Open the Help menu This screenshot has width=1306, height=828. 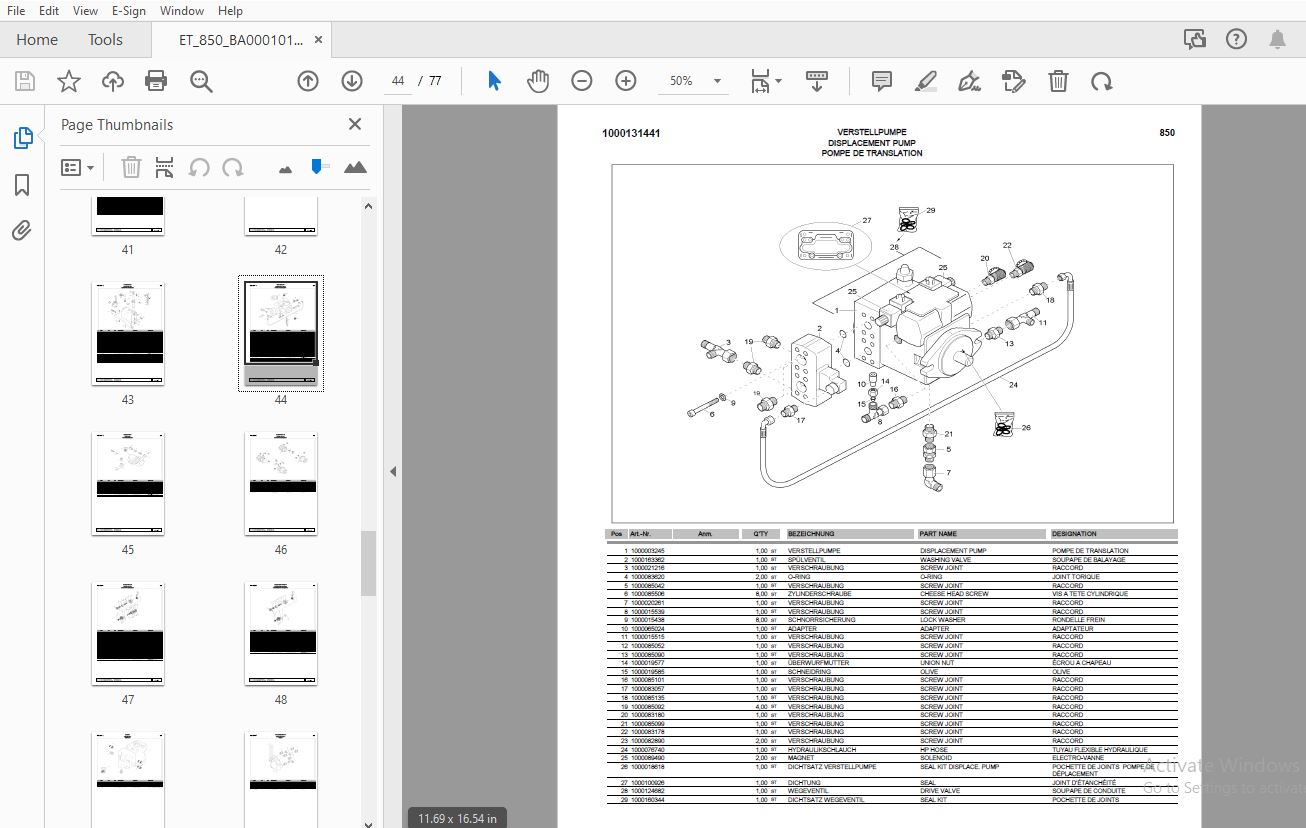click(230, 11)
